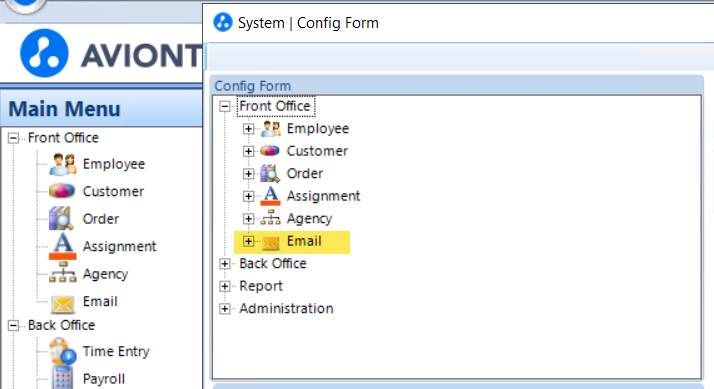Collapse Front Office node in Config Form
The height and width of the screenshot is (389, 714).
pos(224,107)
